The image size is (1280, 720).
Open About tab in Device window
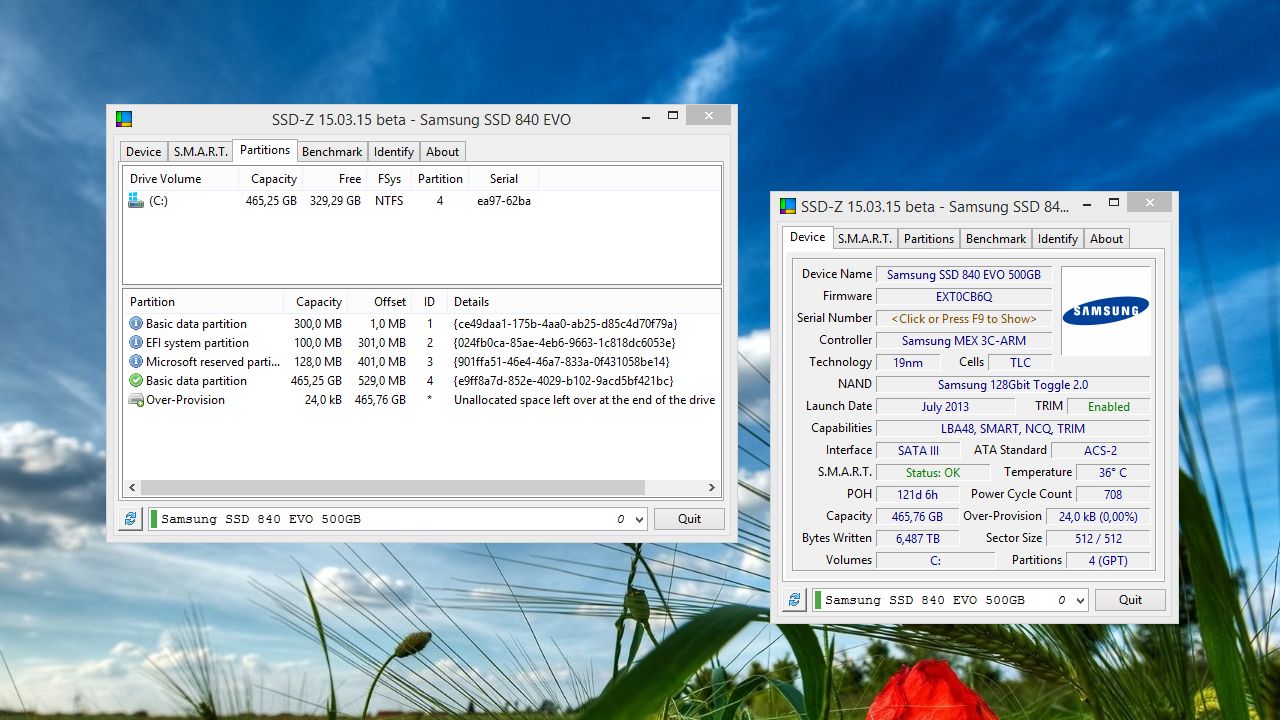(1106, 239)
